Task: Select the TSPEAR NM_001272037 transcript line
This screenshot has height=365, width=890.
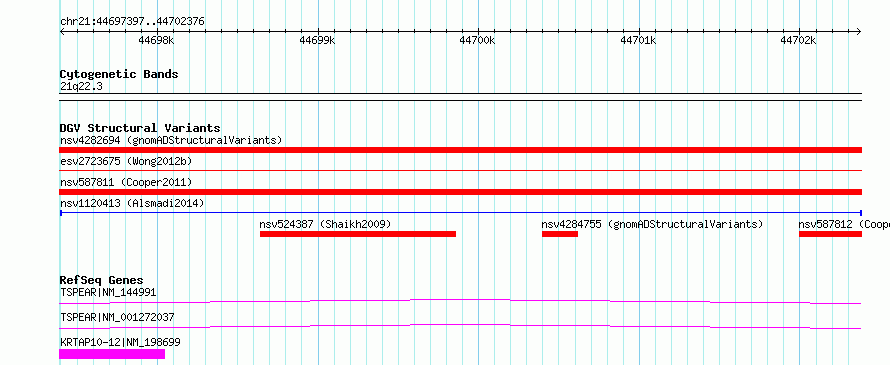Action: pos(460,326)
